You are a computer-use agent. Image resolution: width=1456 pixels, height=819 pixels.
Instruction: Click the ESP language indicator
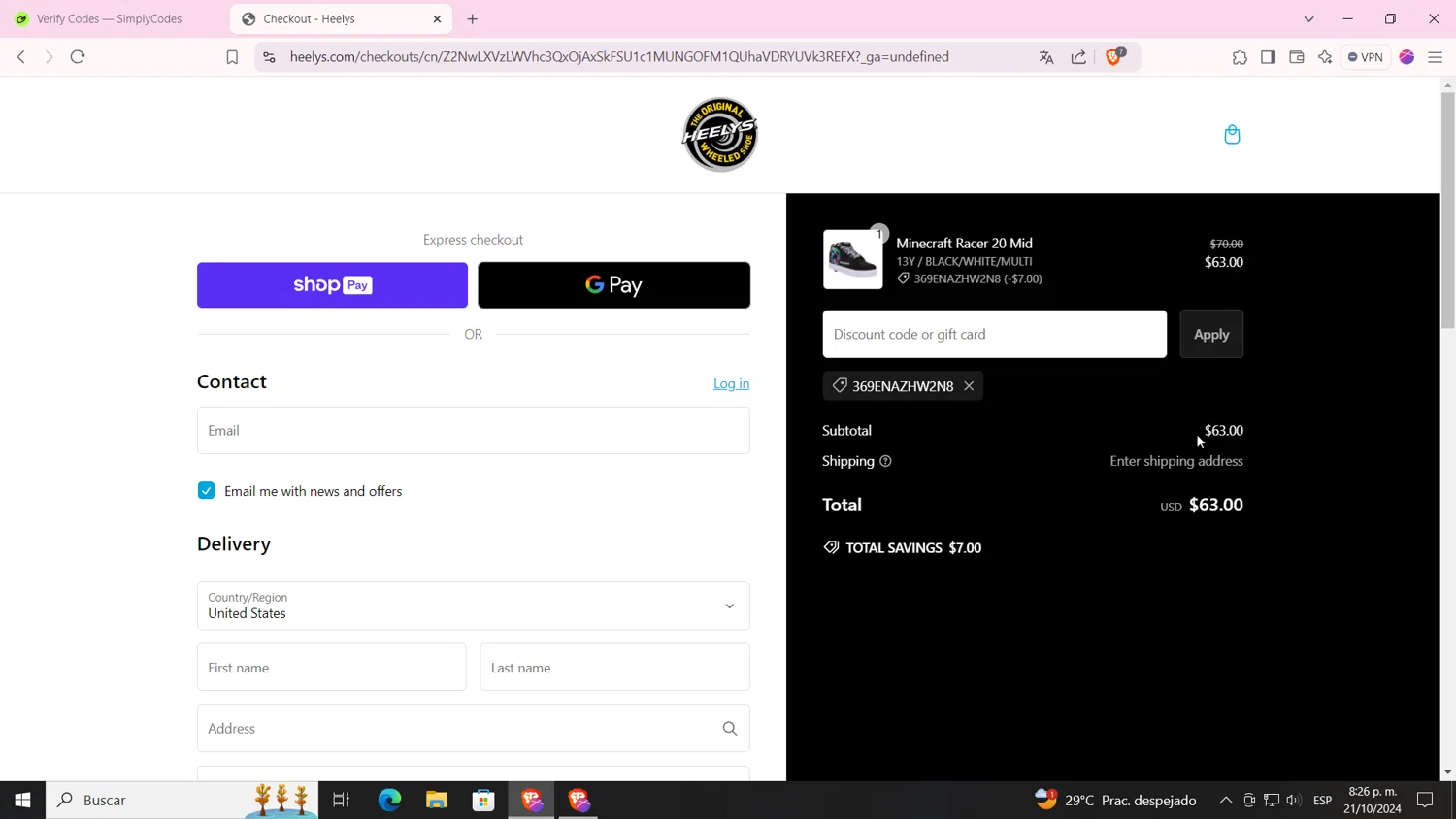pos(1322,801)
